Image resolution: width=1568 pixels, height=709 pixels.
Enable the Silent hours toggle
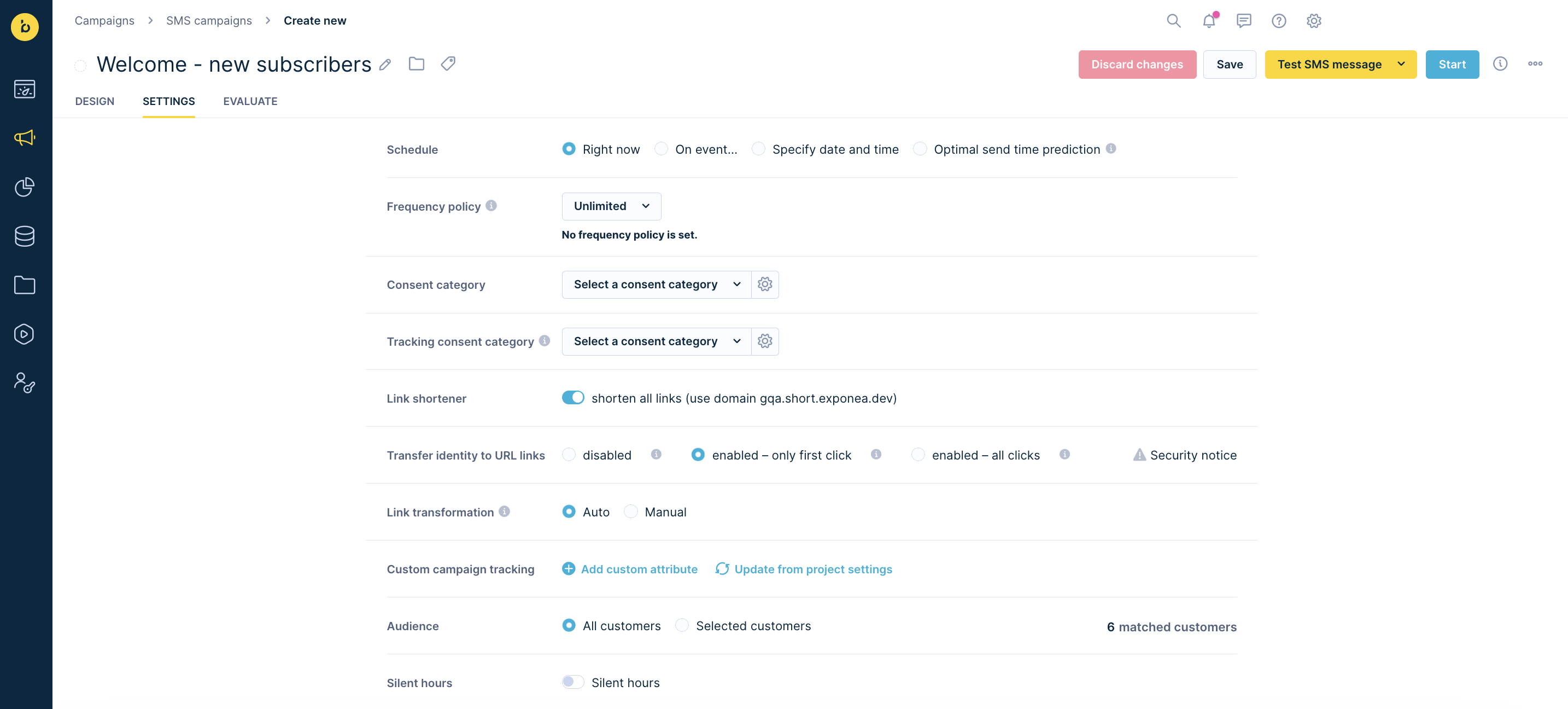(x=572, y=682)
